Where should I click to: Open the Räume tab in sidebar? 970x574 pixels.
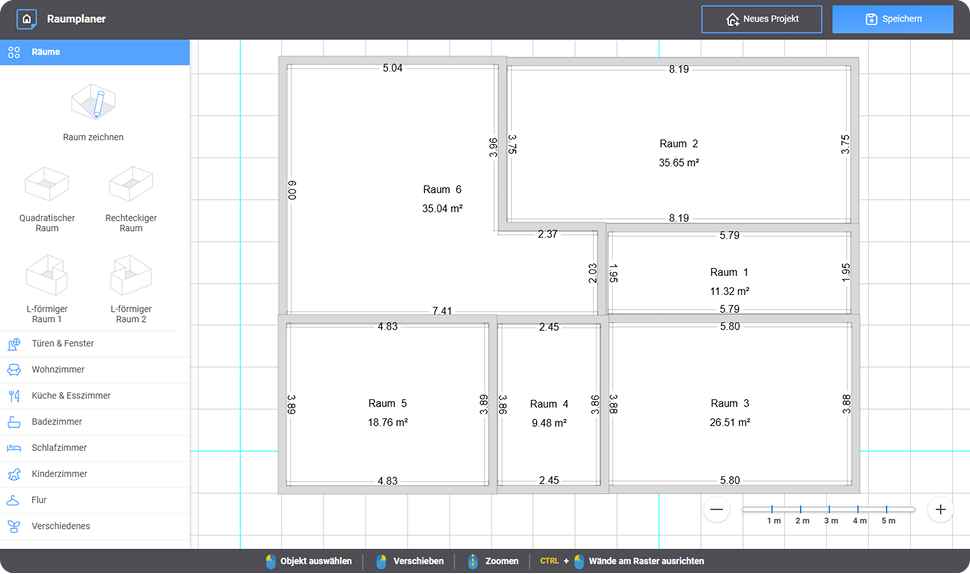pyautogui.click(x=94, y=51)
